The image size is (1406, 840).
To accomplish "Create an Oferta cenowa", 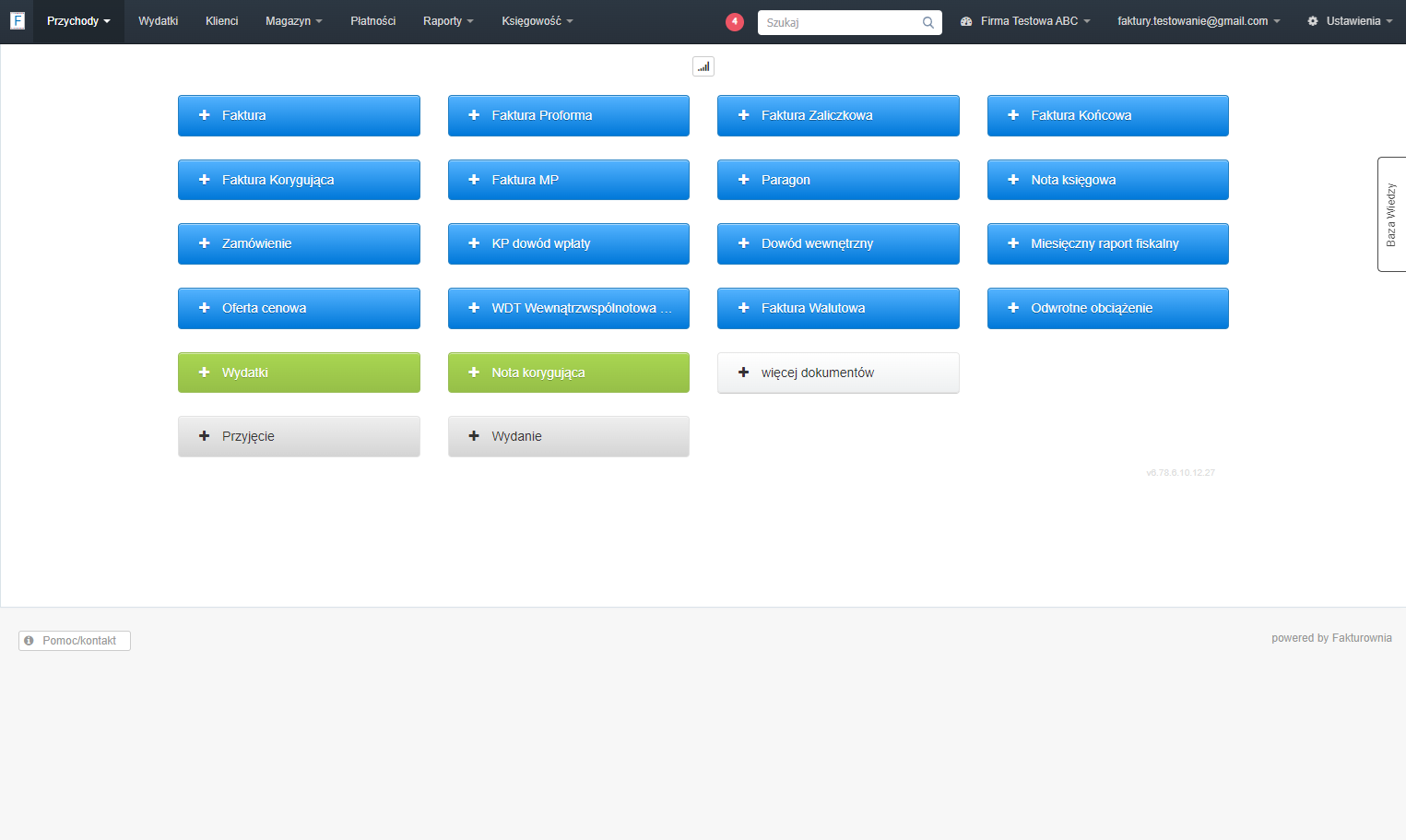I will (x=299, y=308).
